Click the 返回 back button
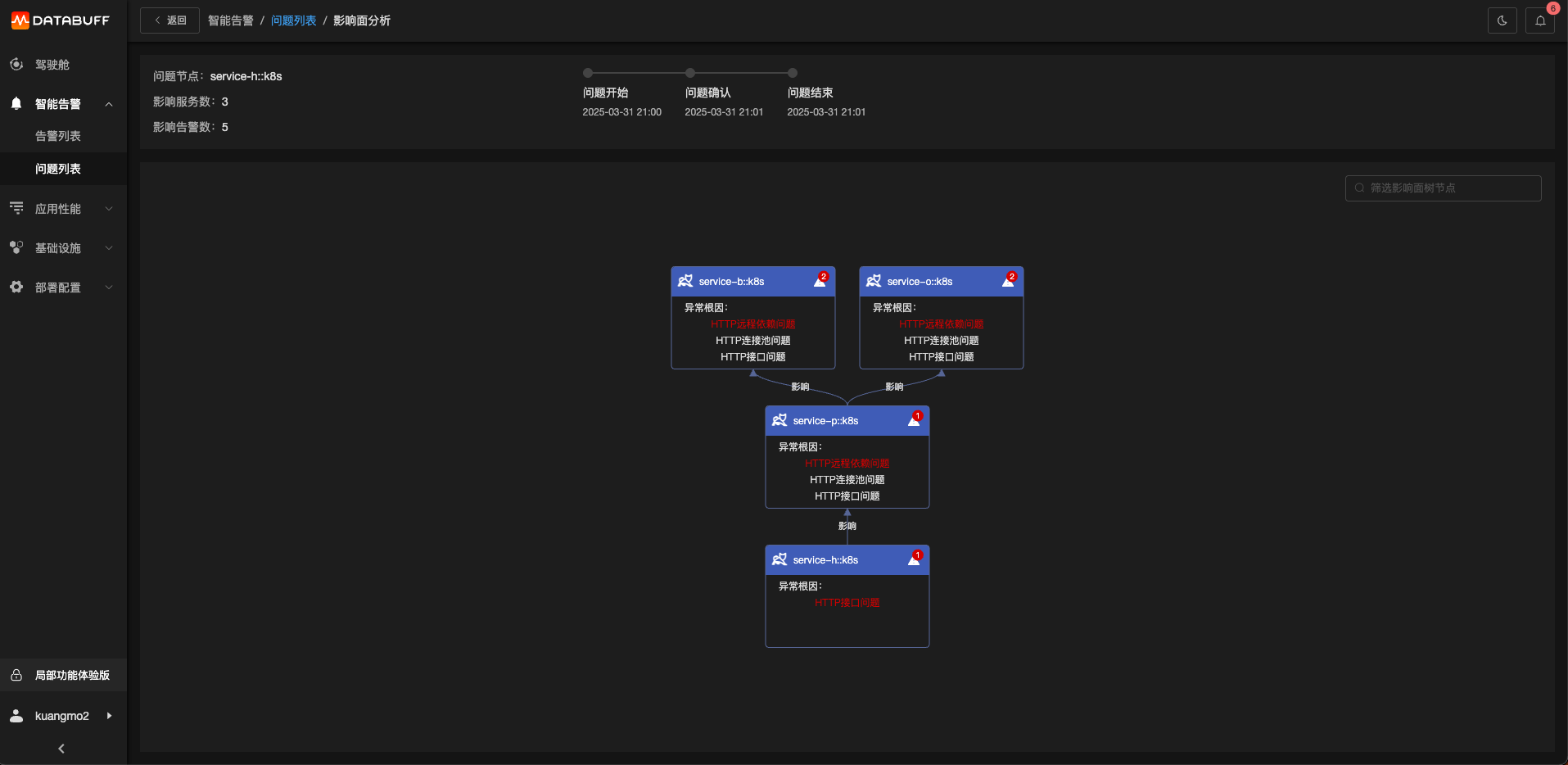Image resolution: width=1568 pixels, height=765 pixels. [x=169, y=20]
